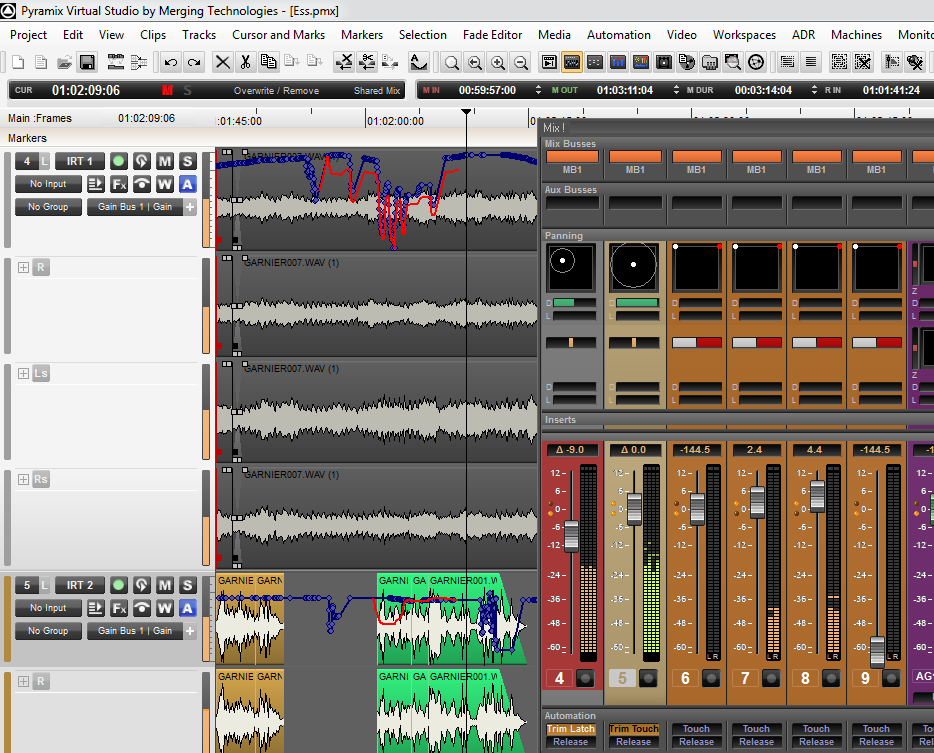Click the CUR timecode field 01:02:09:06
This screenshot has height=753, width=934.
click(x=86, y=90)
